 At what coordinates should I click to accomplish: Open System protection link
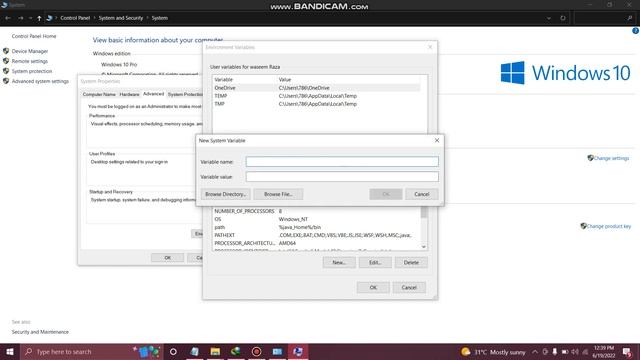(32, 71)
